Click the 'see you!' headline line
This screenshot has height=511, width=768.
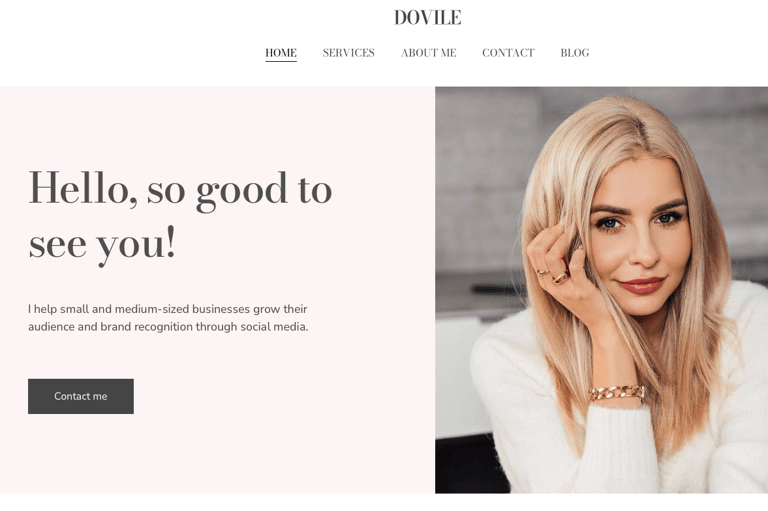(x=102, y=245)
